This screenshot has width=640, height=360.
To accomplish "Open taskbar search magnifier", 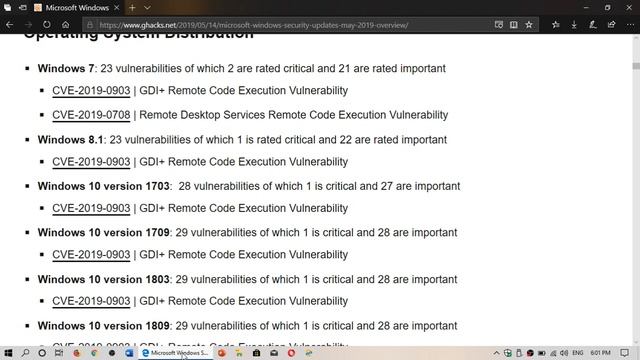I will pos(25,353).
